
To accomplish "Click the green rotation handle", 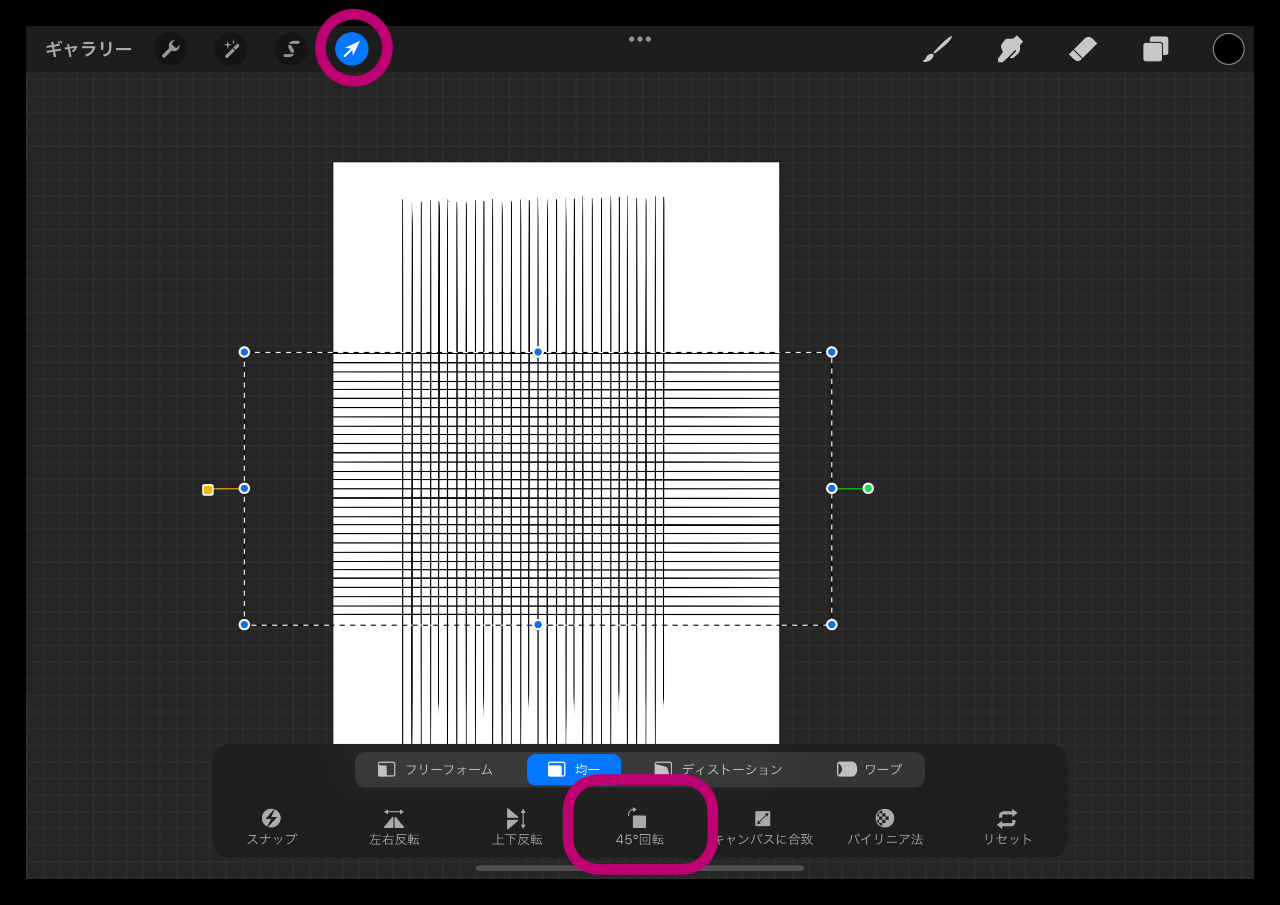I will pyautogui.click(x=868, y=488).
